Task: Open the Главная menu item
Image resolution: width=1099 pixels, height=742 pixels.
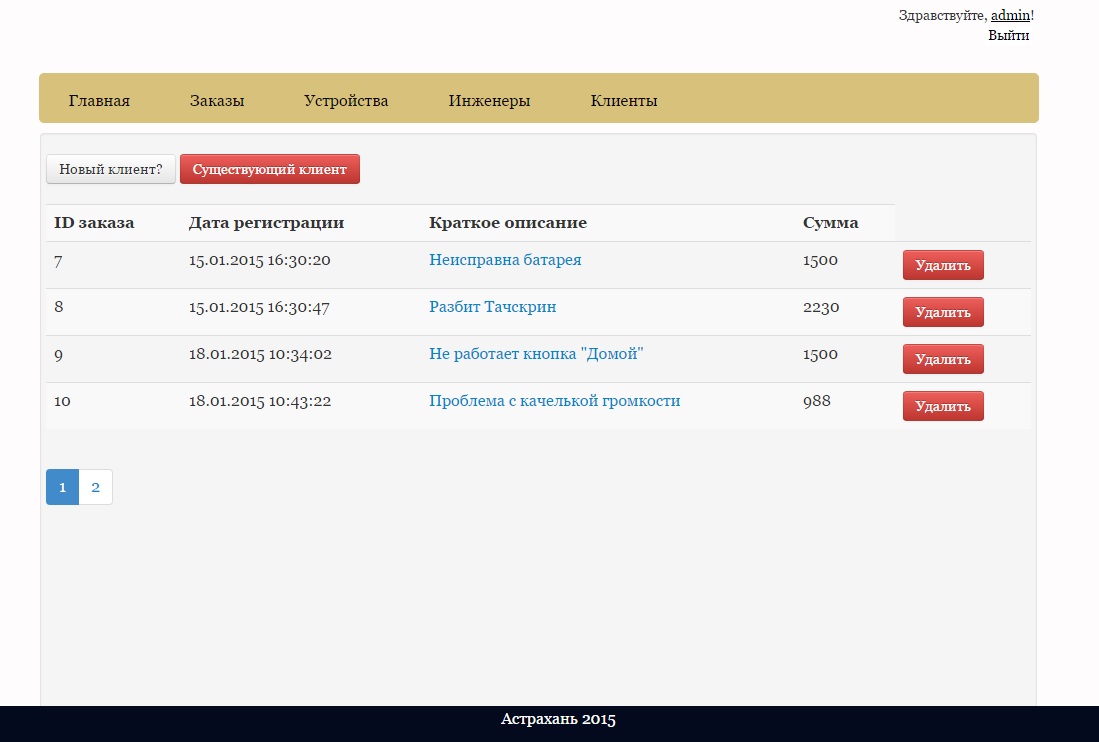Action: tap(99, 100)
